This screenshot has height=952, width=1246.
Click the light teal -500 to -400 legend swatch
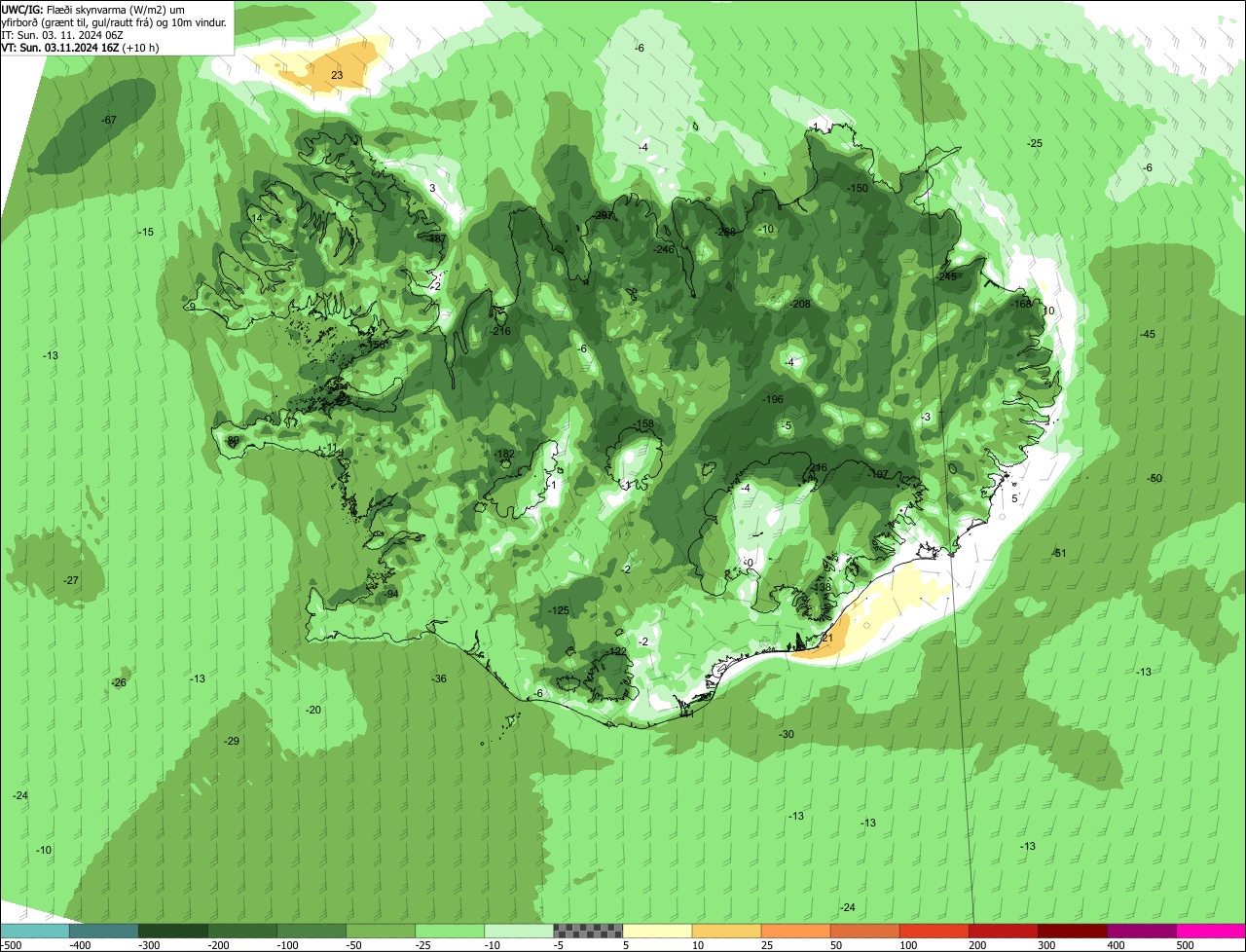[x=35, y=931]
